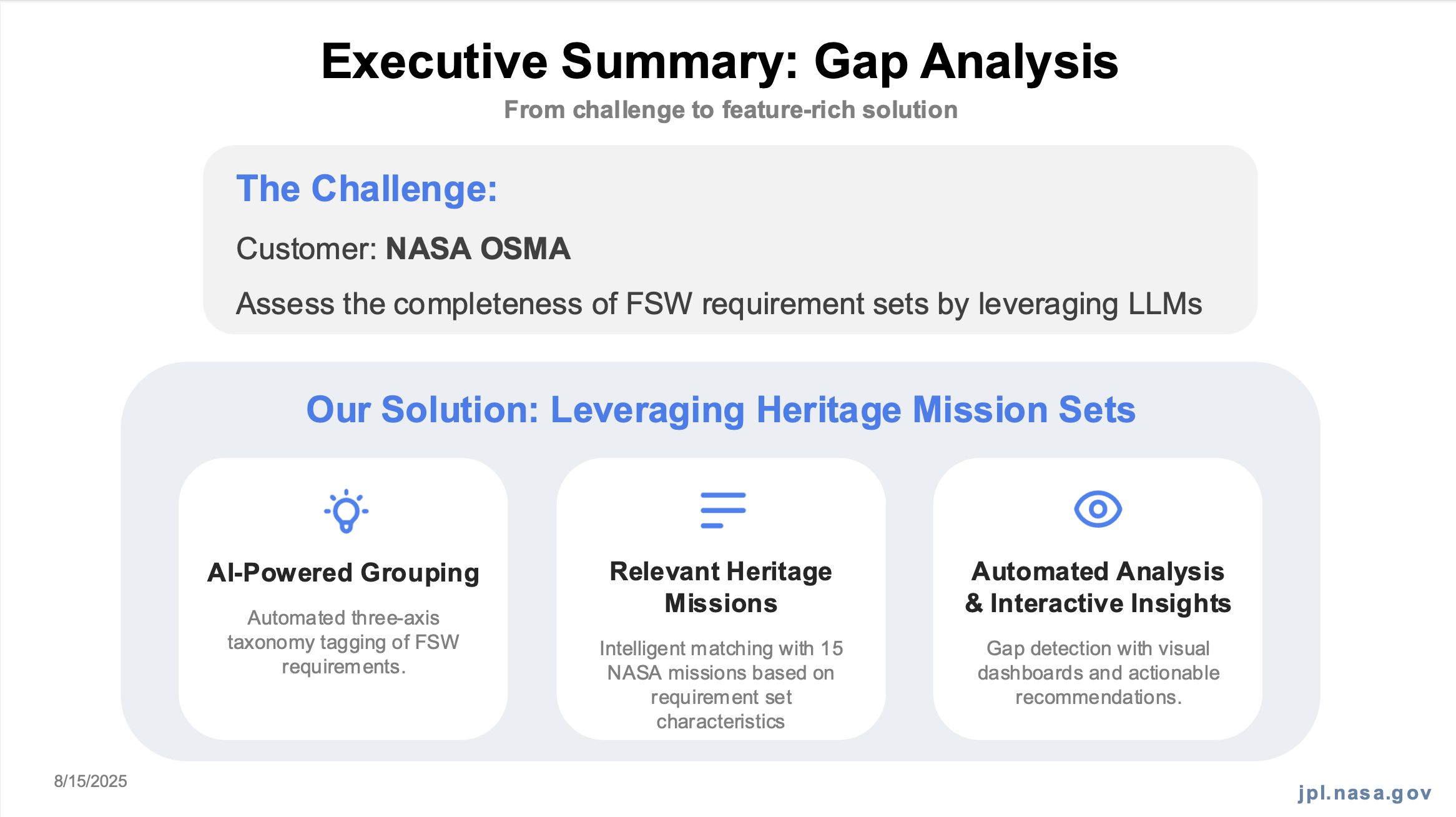Click subtitle 'From challenge to feature-rich solution'
This screenshot has width=1456, height=817.
pyautogui.click(x=730, y=110)
